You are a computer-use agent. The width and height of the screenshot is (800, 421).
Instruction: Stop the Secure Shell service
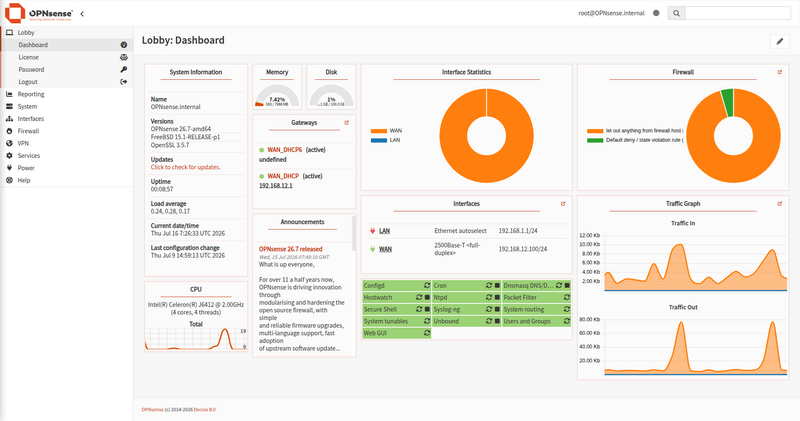click(x=427, y=309)
